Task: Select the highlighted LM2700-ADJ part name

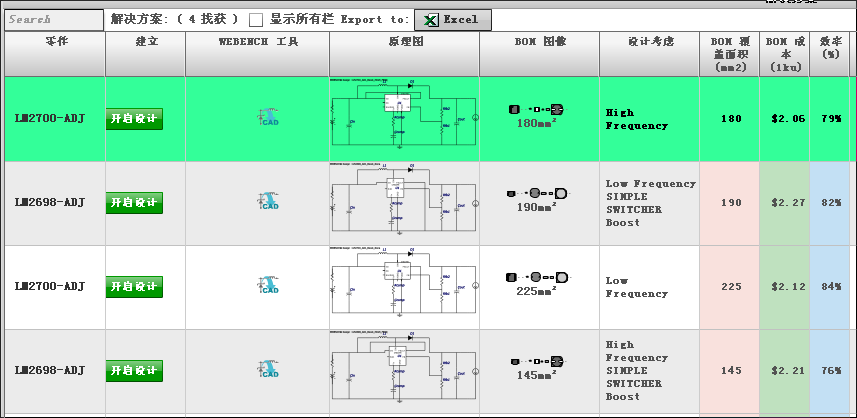Action: click(x=50, y=119)
